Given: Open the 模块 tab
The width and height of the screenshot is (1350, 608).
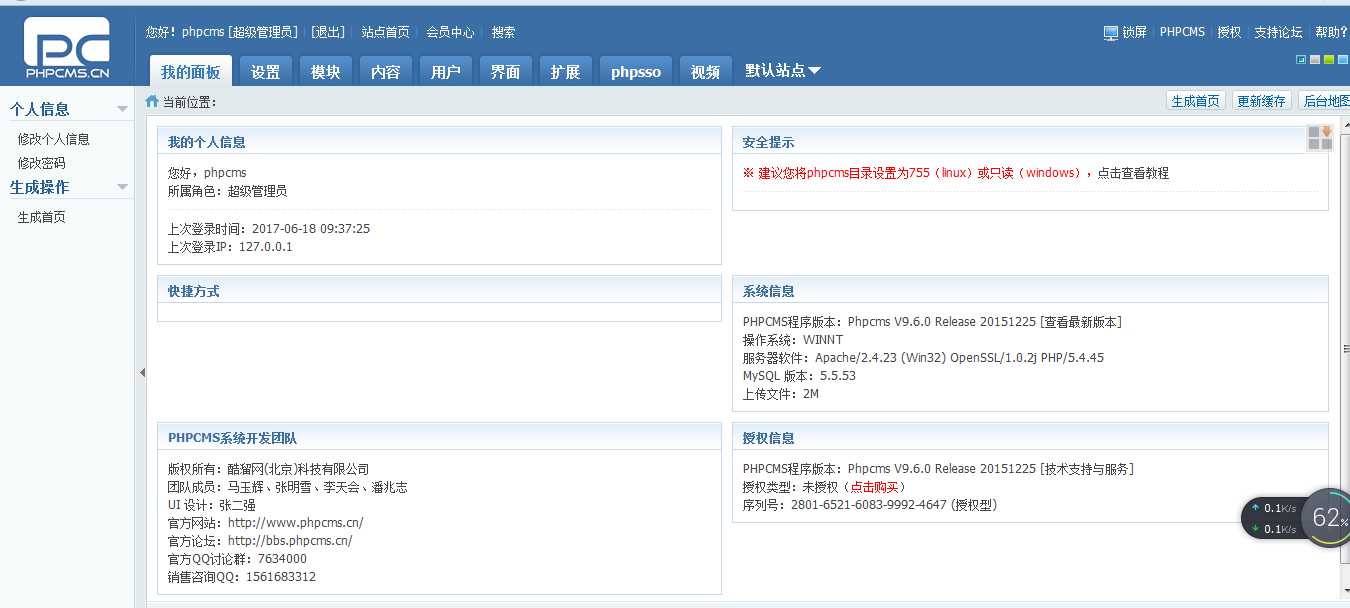Looking at the screenshot, I should click(x=326, y=71).
